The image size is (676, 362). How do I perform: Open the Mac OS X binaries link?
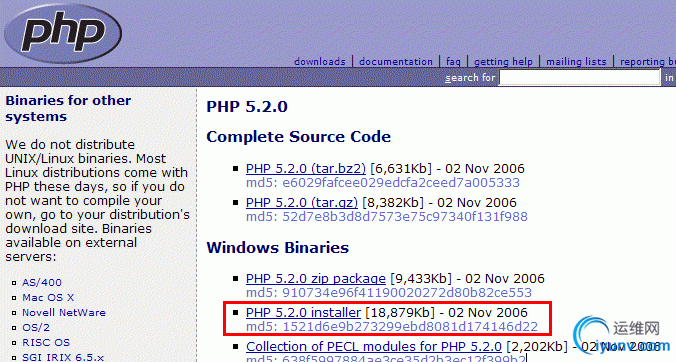(x=48, y=297)
